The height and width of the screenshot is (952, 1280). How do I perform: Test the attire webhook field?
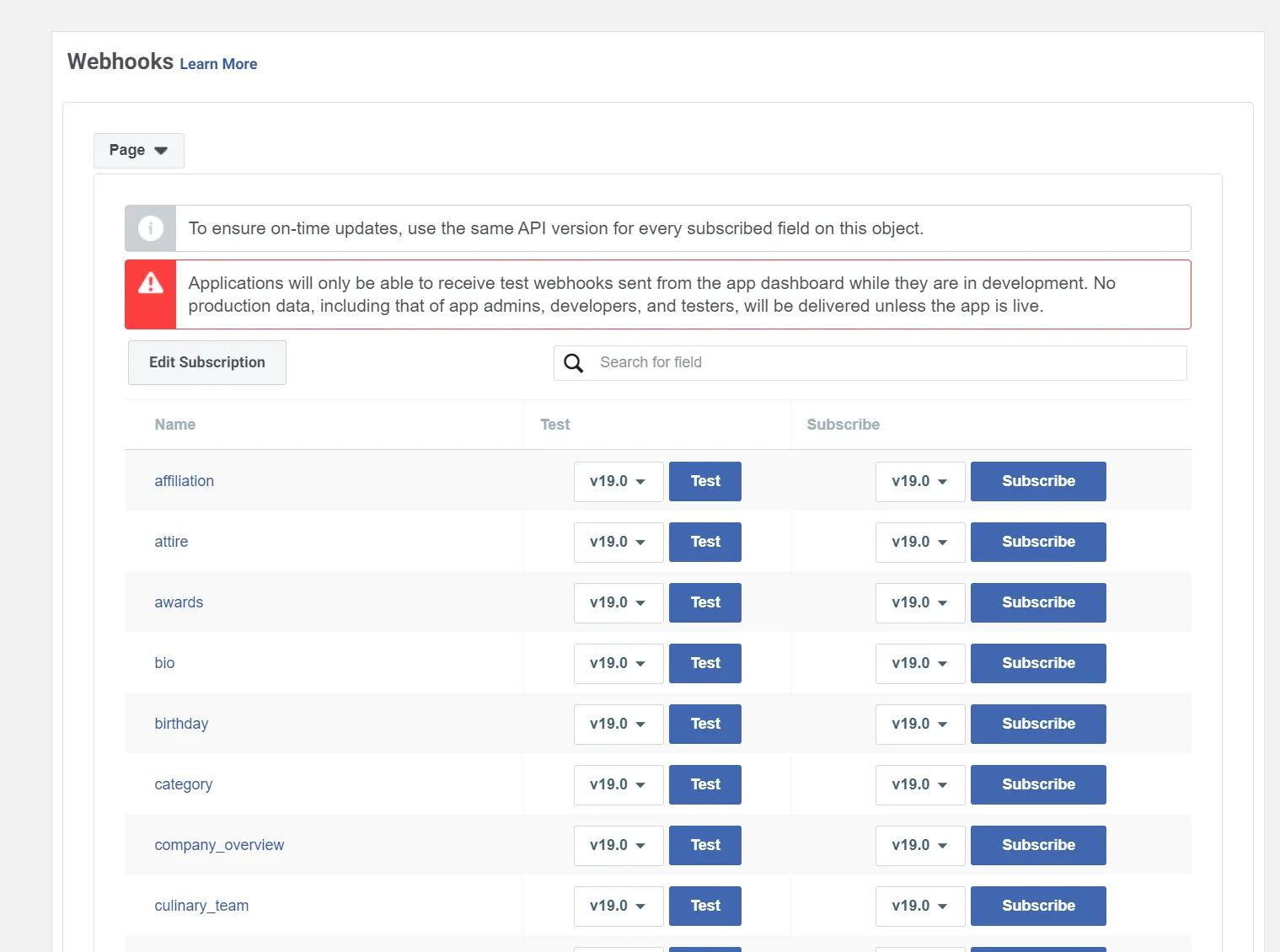pyautogui.click(x=705, y=543)
